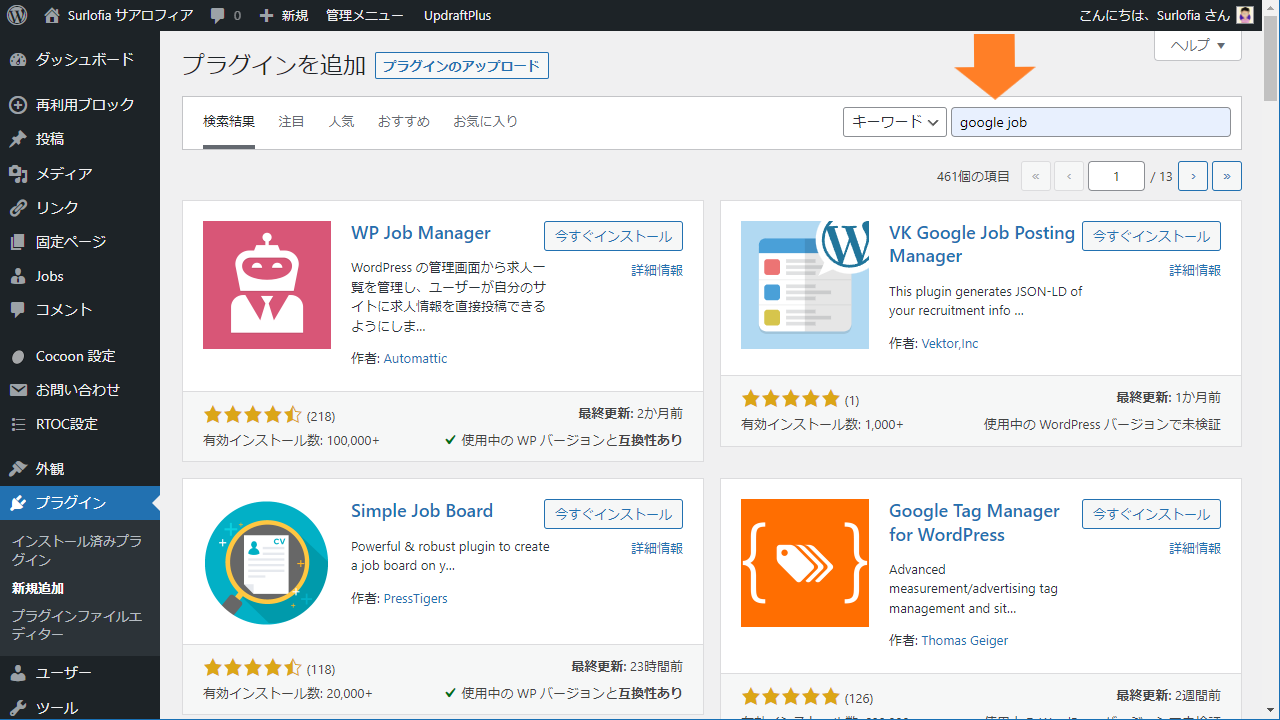Install WP Job Manager with 今すぐインストール
The width and height of the screenshot is (1280, 720).
click(614, 236)
